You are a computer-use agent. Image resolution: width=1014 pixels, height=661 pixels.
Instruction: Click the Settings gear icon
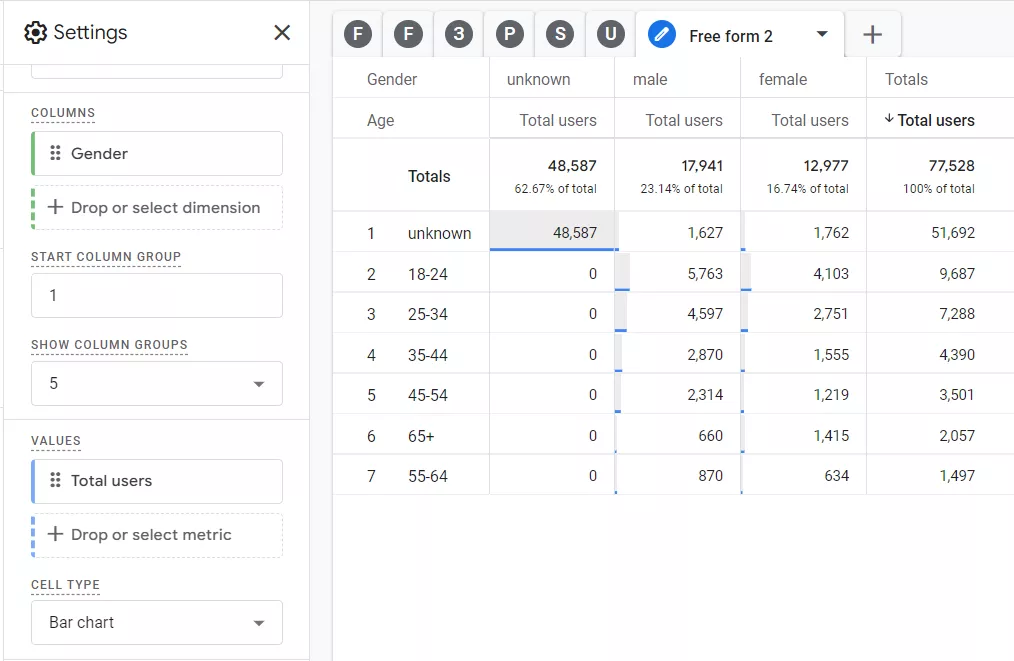(36, 32)
